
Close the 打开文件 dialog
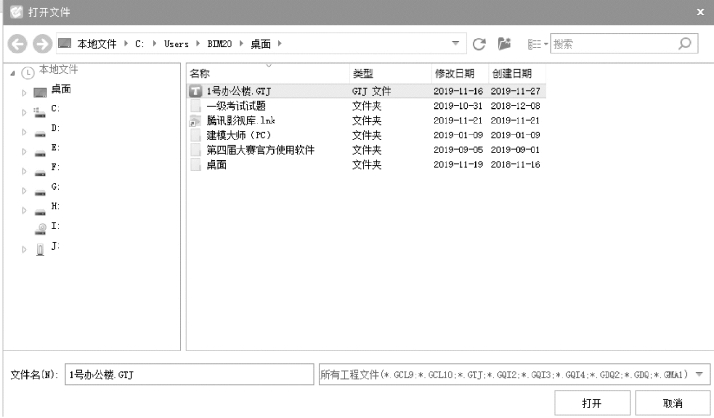coord(700,12)
